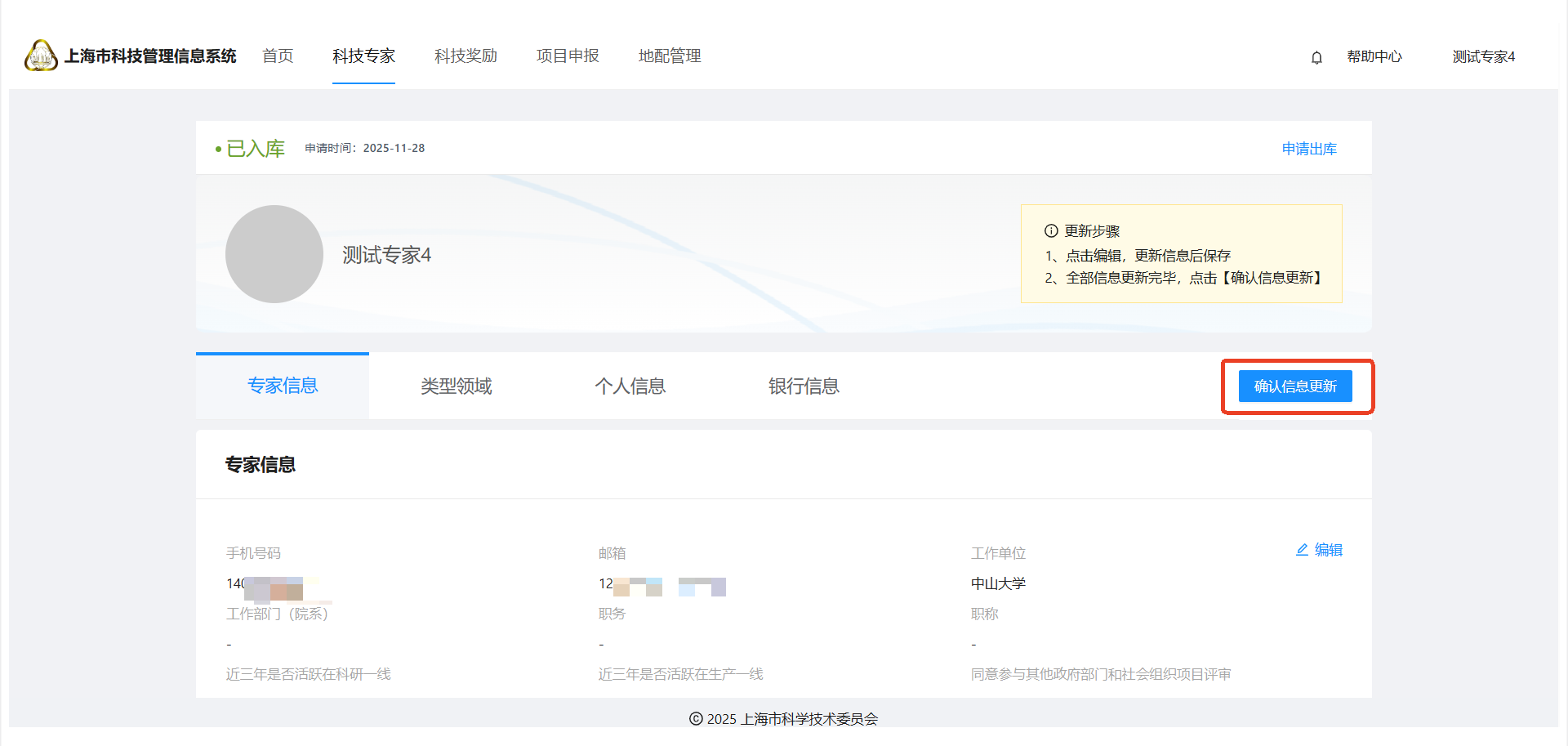Click the Shanghai science system logo
This screenshot has height=746, width=1568.
(41, 56)
